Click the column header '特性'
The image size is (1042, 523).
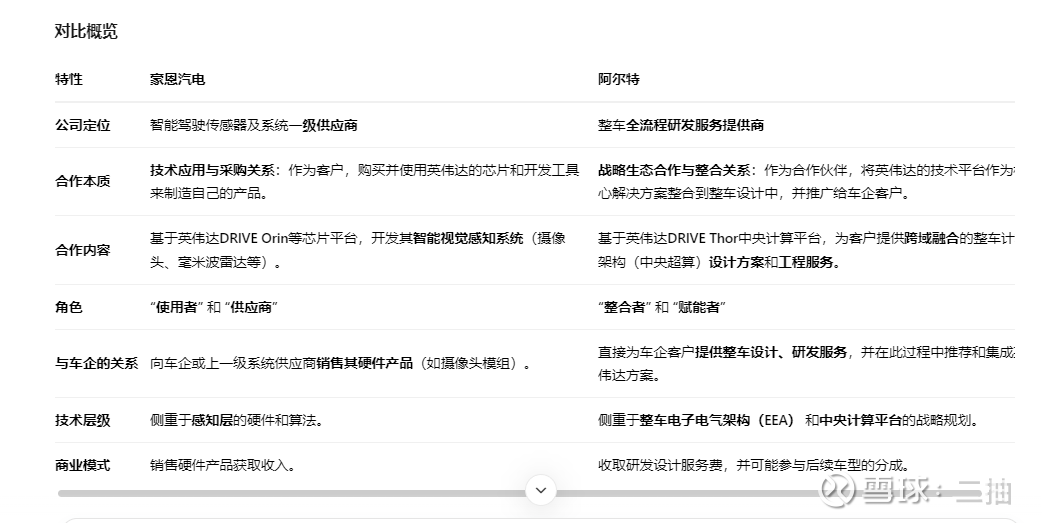coord(69,79)
